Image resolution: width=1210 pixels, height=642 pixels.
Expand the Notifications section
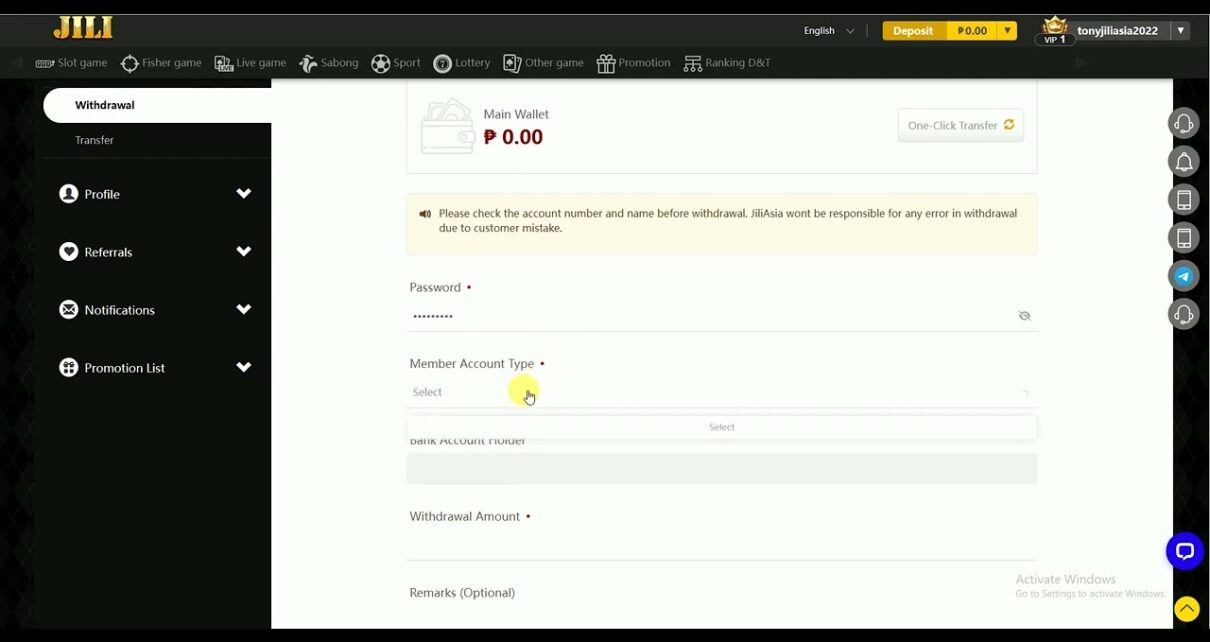tap(155, 310)
